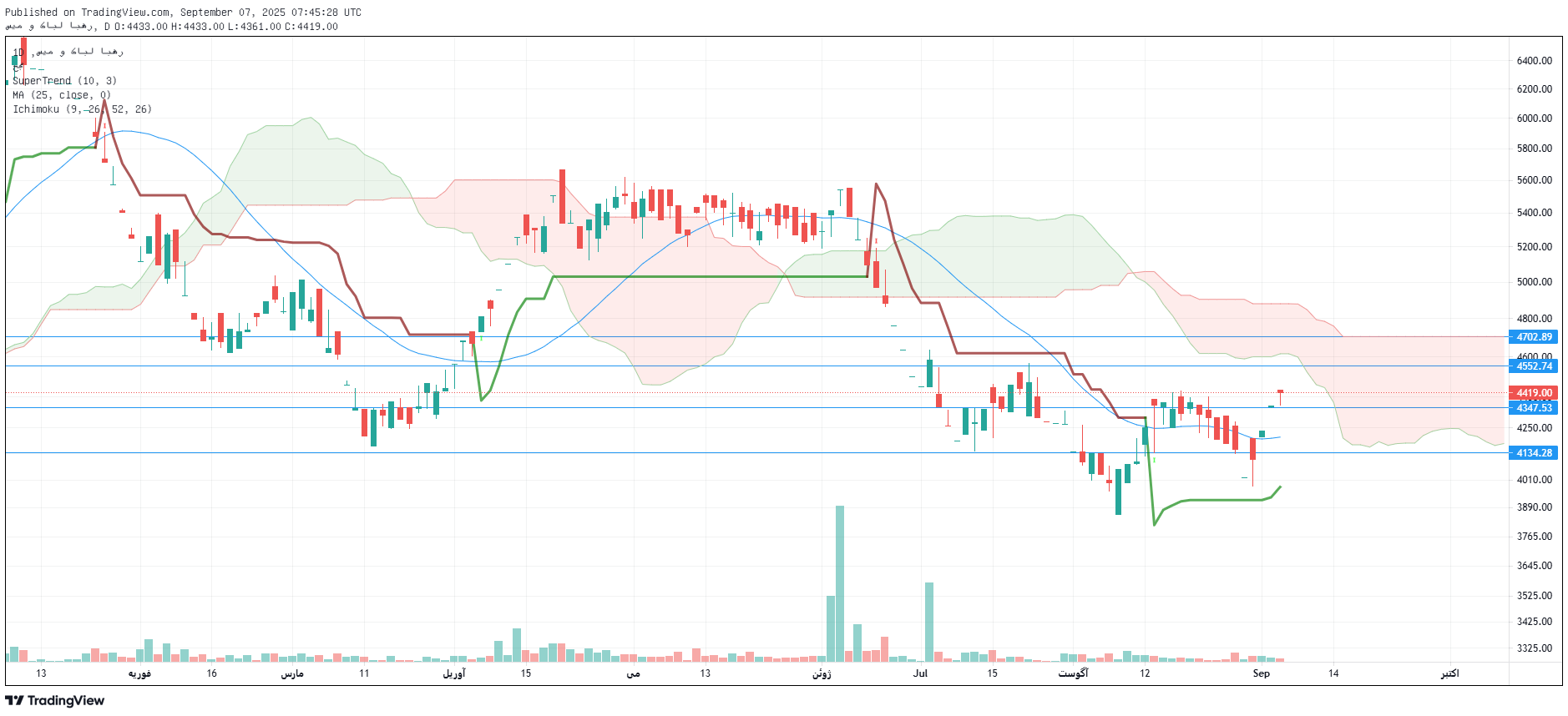Click the 3325.00 price axis tick
The image size is (1568, 716).
tap(1534, 648)
